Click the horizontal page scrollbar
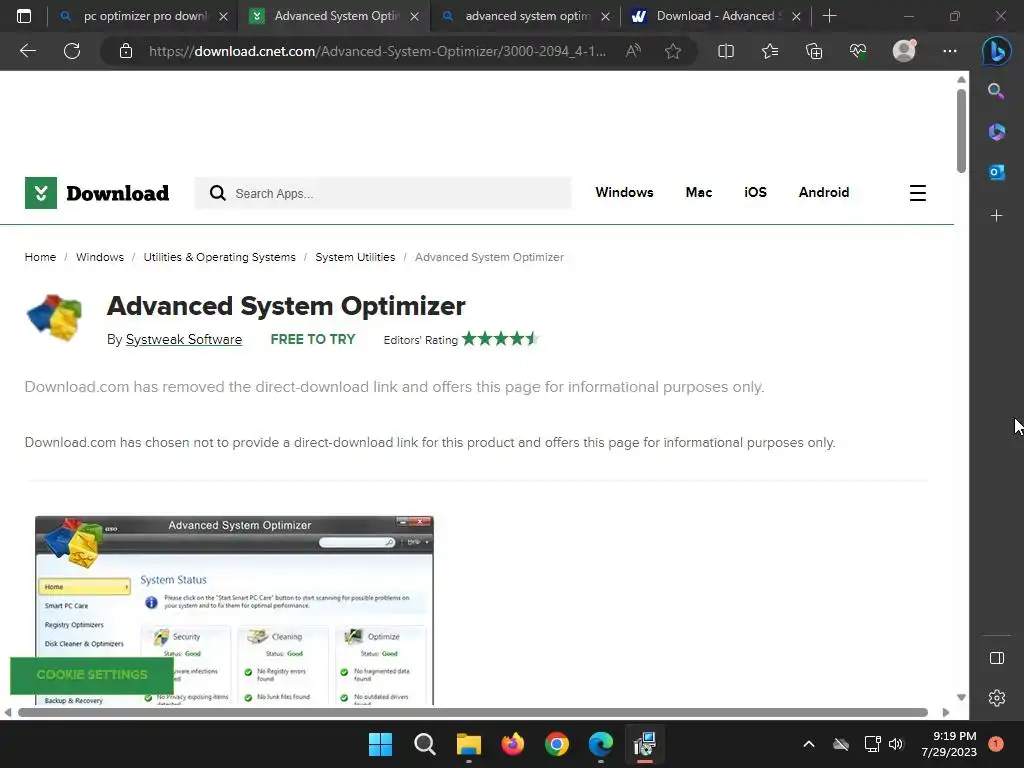 pyautogui.click(x=473, y=712)
